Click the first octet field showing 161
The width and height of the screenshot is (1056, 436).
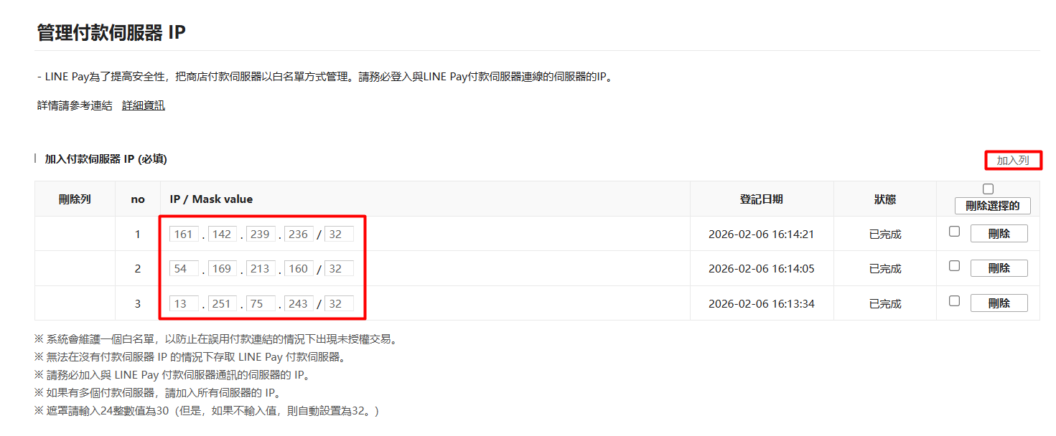(x=184, y=234)
